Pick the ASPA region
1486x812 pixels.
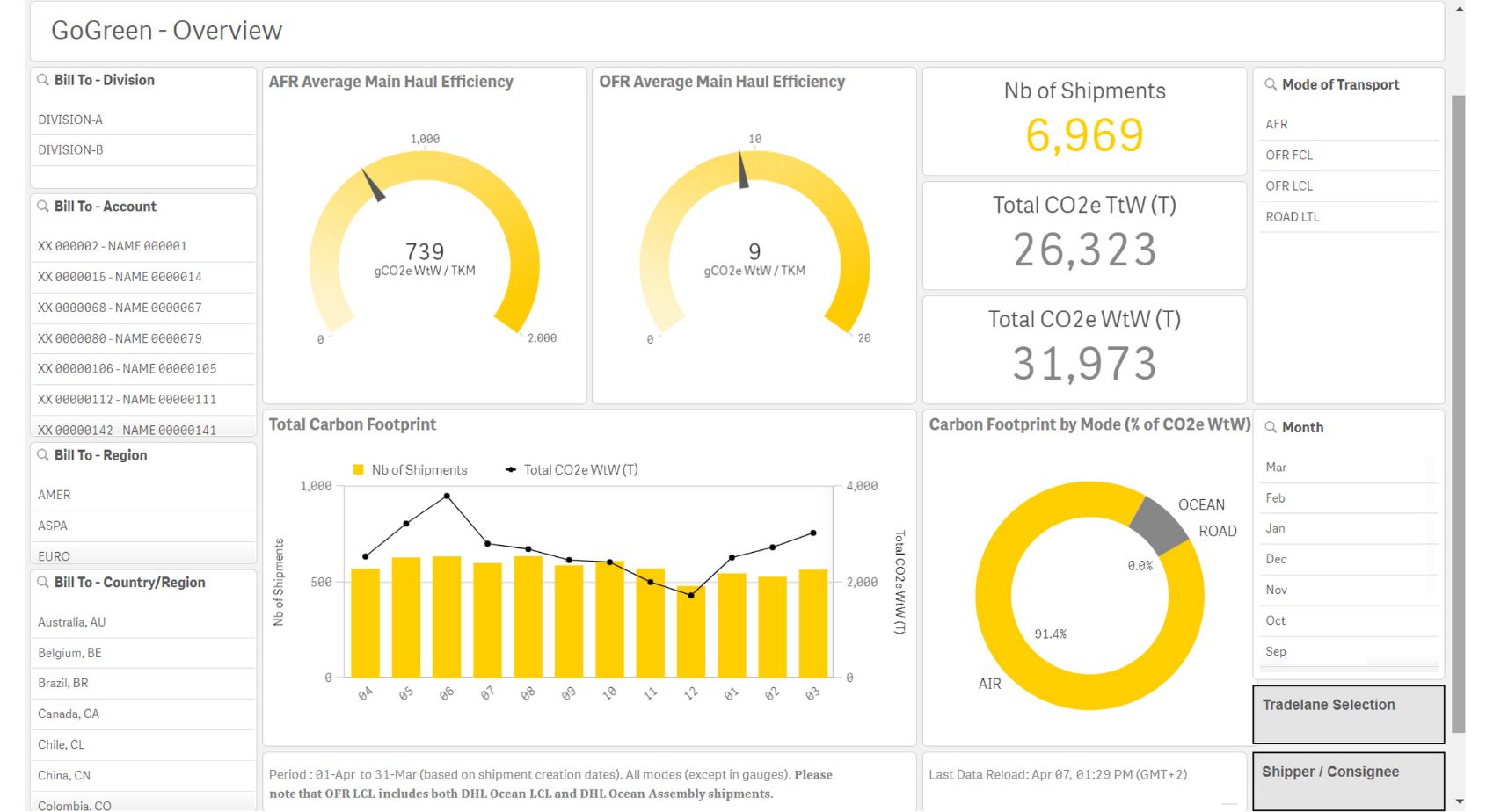point(53,526)
